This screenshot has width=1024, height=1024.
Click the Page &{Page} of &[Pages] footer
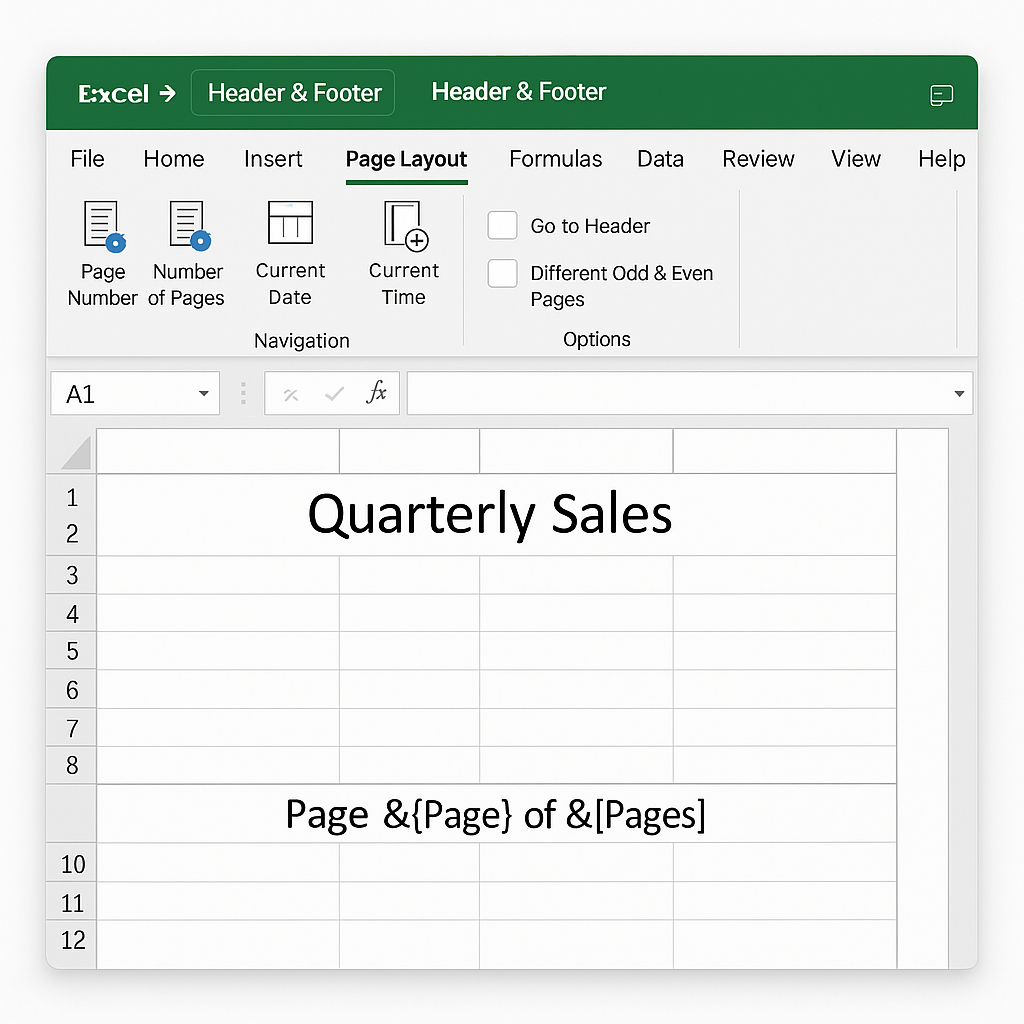click(x=496, y=814)
